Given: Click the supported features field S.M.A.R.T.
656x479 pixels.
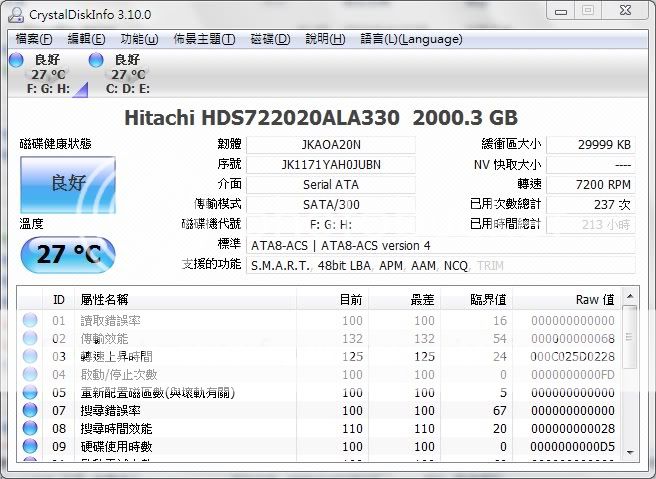Looking at the screenshot, I should [x=441, y=266].
